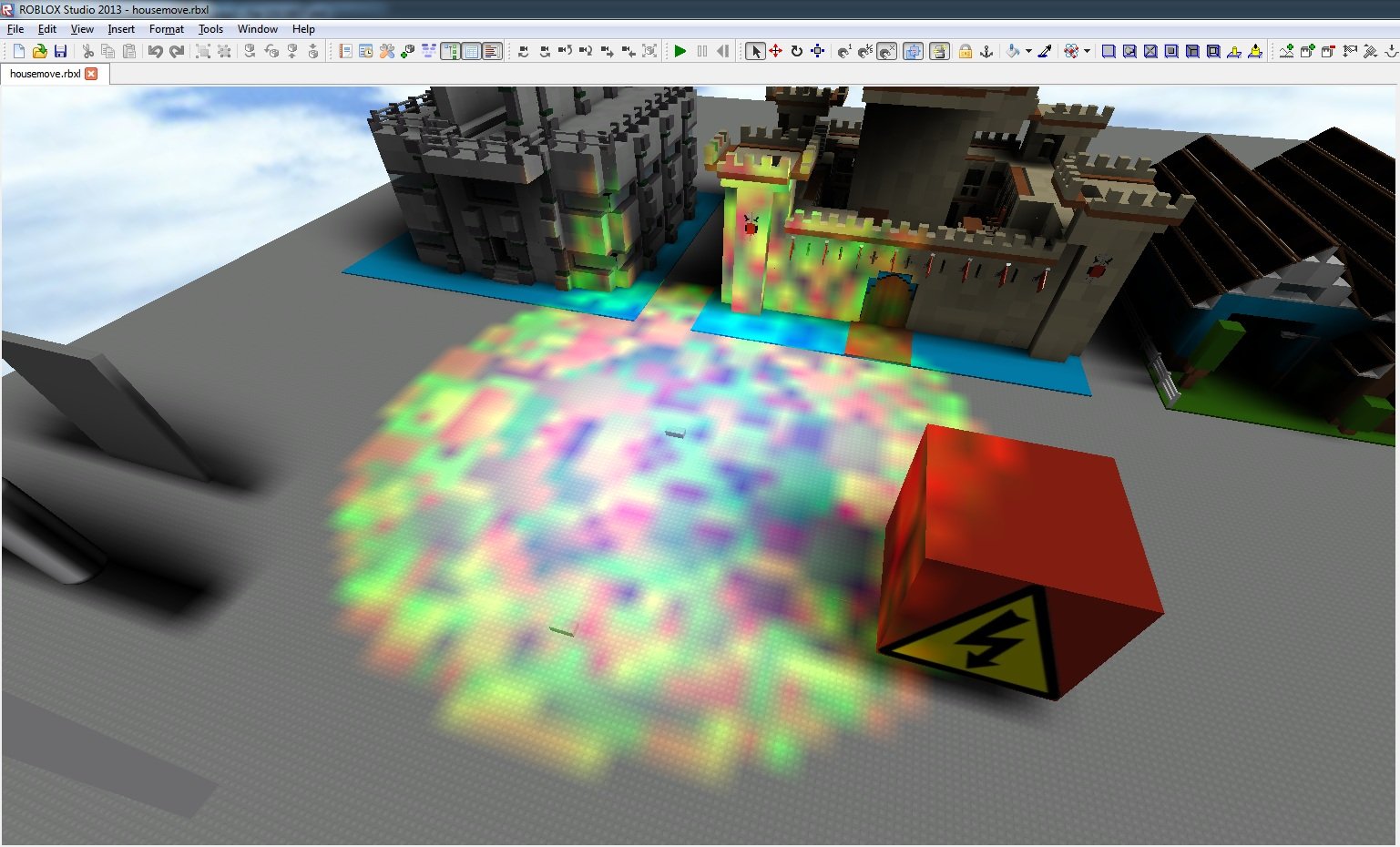
Task: Pause the running simulation
Action: point(701,51)
